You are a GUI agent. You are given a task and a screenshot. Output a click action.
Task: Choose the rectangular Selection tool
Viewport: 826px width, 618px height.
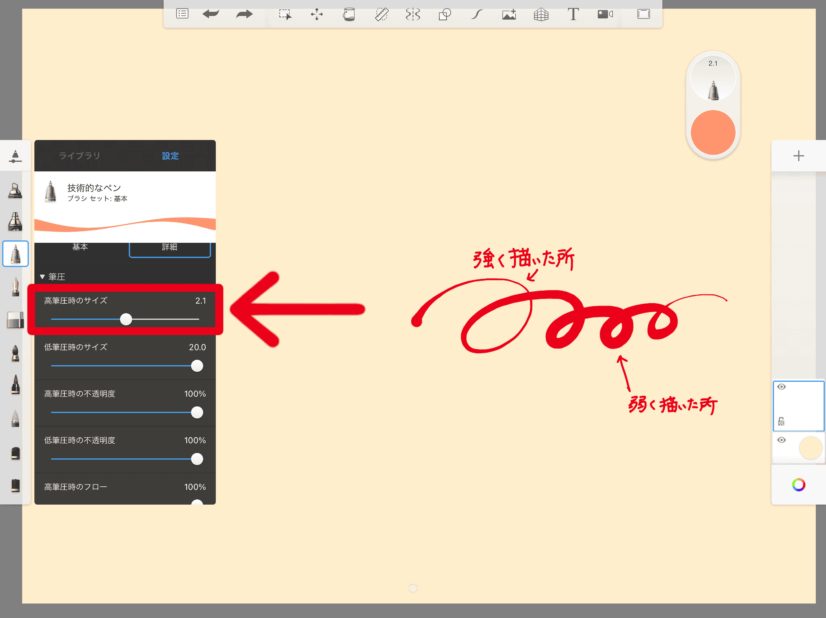pos(285,14)
